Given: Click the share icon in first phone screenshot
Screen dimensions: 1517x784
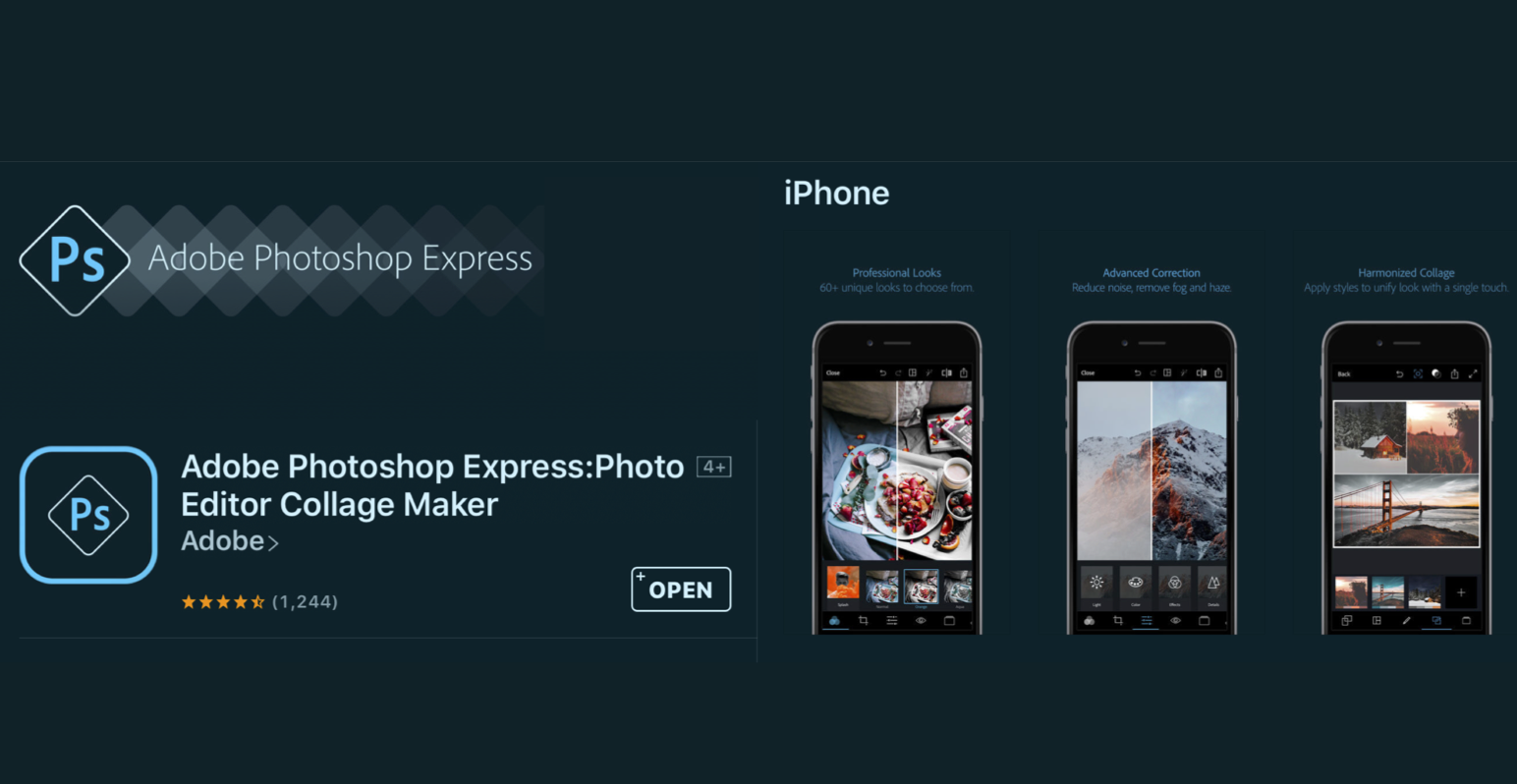Looking at the screenshot, I should click(x=964, y=373).
